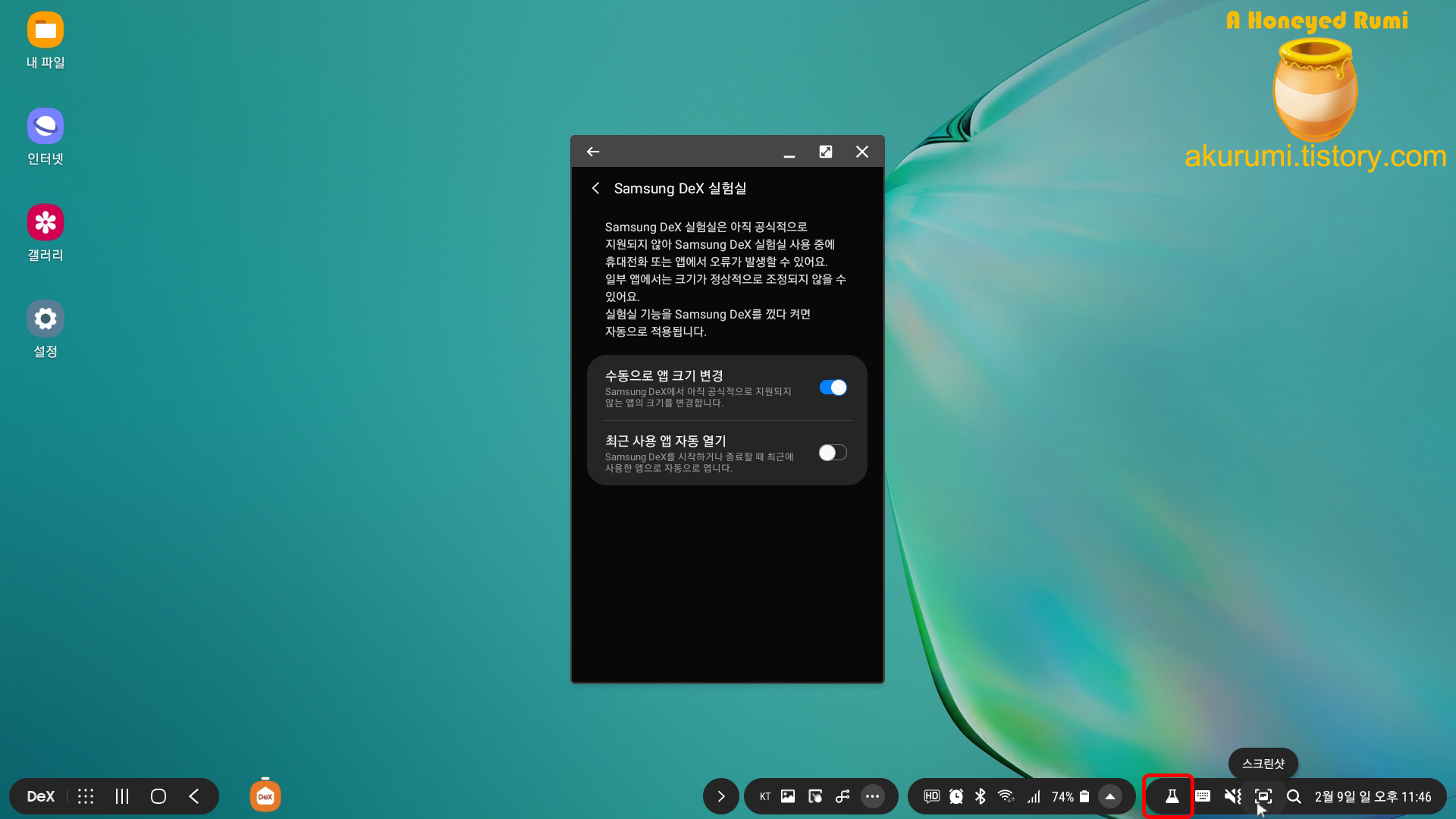Expand the notification area right chevron
Screen dimensions: 1456x819
tap(721, 796)
